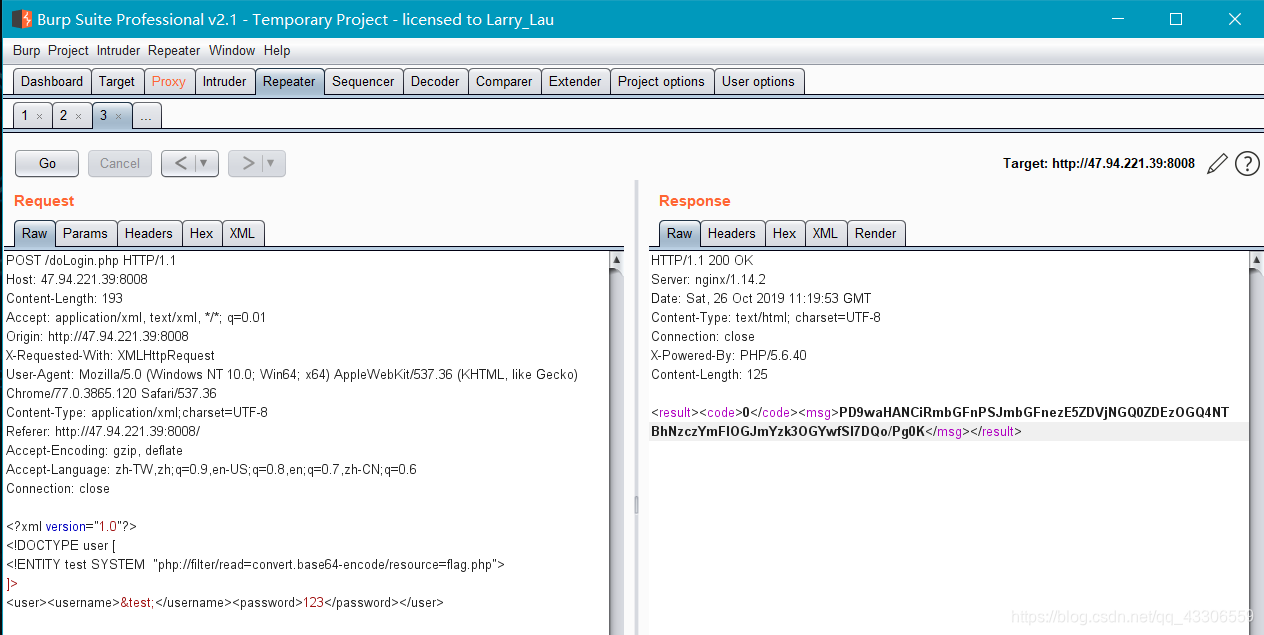Viewport: 1264px width, 635px height.
Task: Click the 'X-Requested-With: XMLHttpRequest' header line
Action: coord(110,355)
